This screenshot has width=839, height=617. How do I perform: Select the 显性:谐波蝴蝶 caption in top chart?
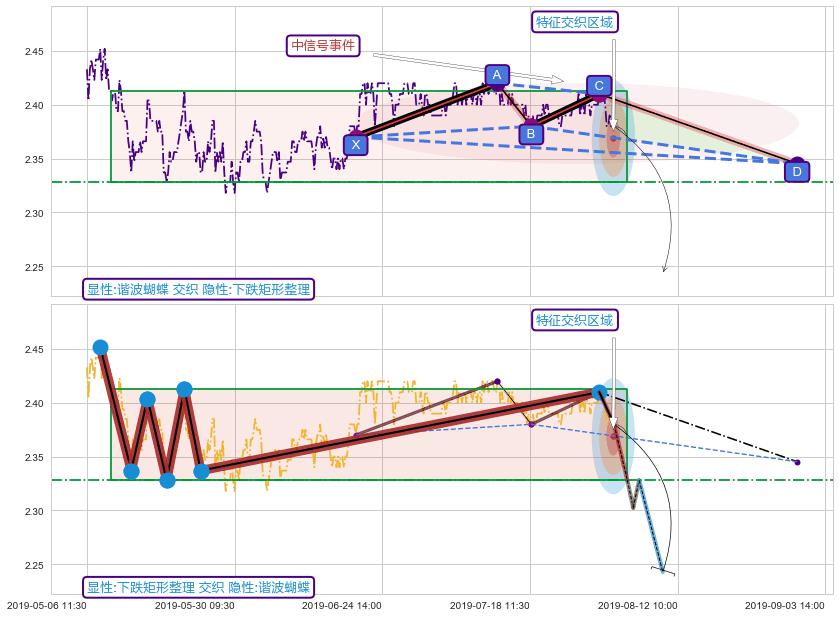198,290
